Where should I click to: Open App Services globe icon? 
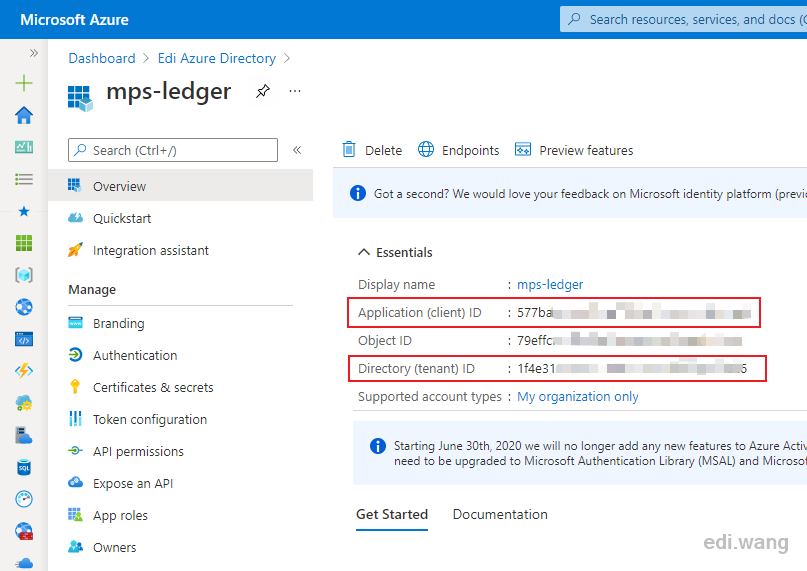pyautogui.click(x=24, y=307)
